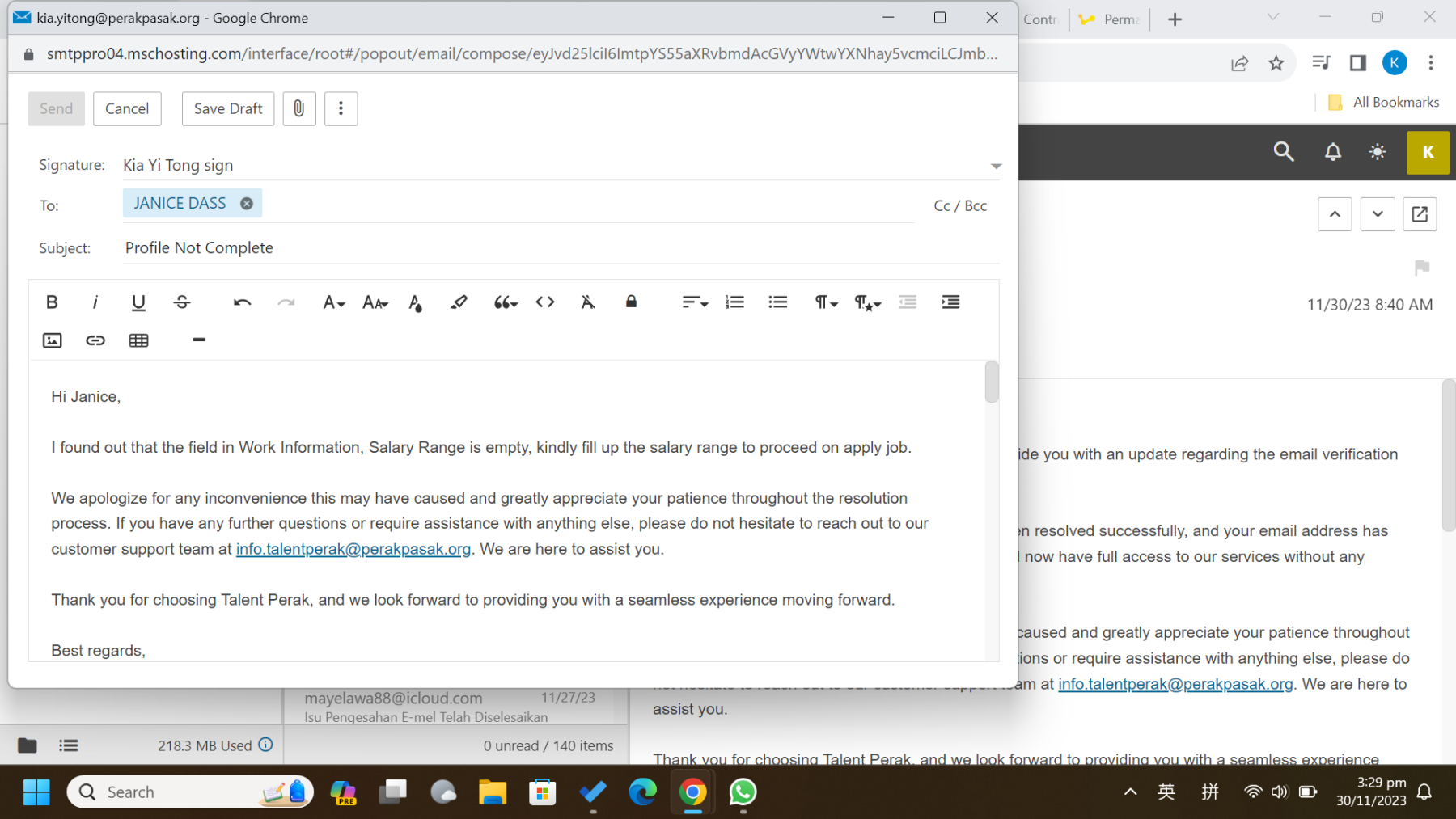The image size is (1456, 819).
Task: Show the Cc / Bcc fields
Action: tap(959, 206)
